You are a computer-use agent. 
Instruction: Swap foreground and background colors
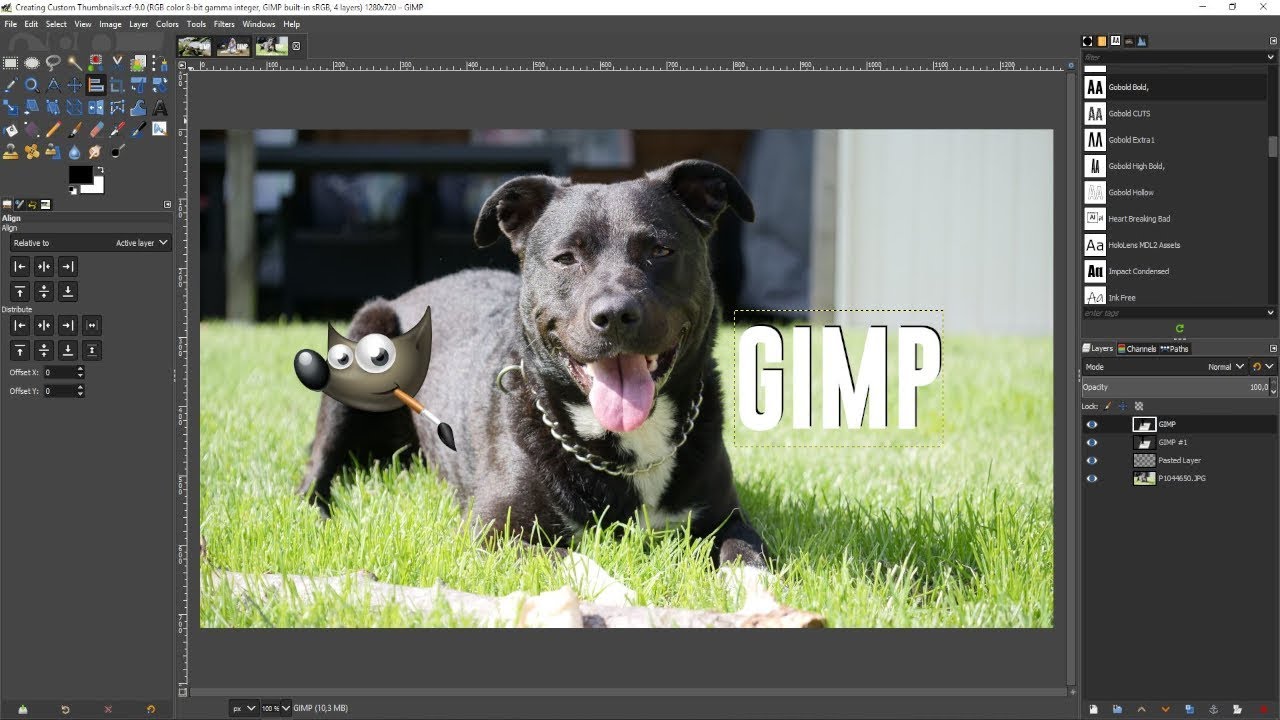point(101,170)
